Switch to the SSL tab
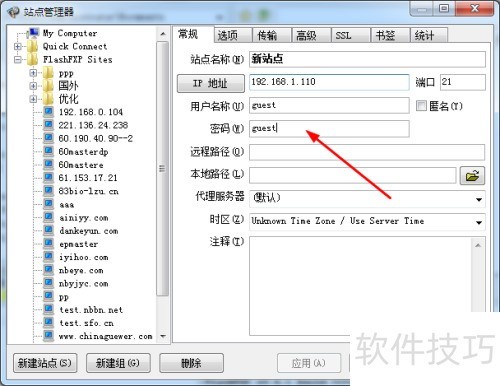The width and height of the screenshot is (500, 386). [350, 35]
